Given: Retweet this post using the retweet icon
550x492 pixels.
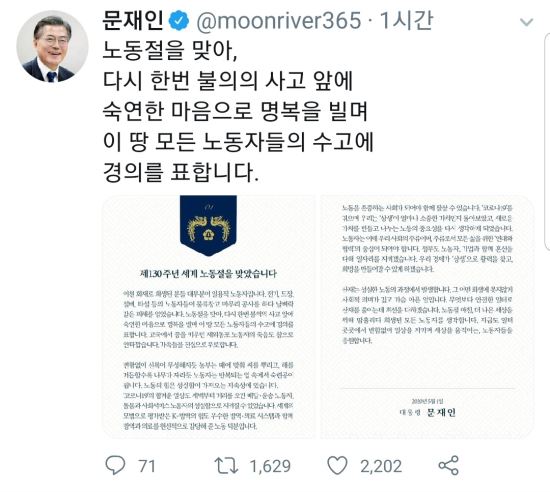Looking at the screenshot, I should tap(226, 466).
